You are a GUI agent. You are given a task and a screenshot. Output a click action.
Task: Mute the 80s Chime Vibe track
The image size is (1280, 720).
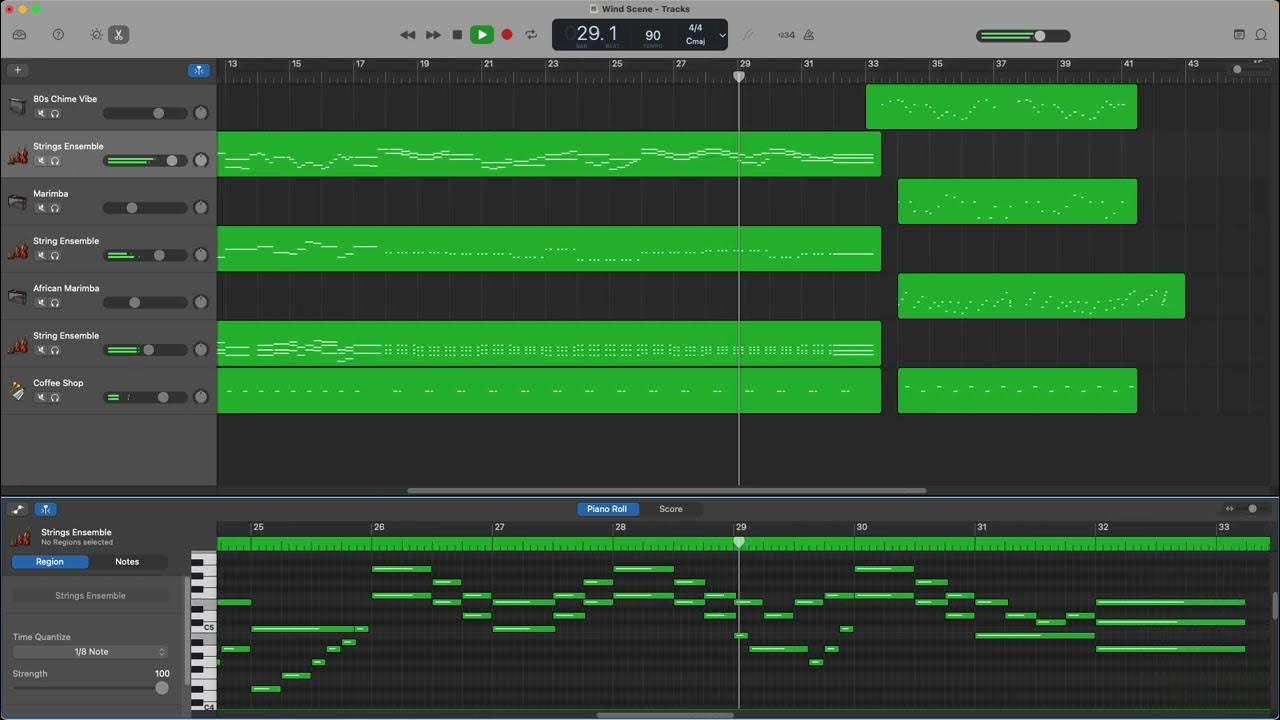pyautogui.click(x=42, y=113)
